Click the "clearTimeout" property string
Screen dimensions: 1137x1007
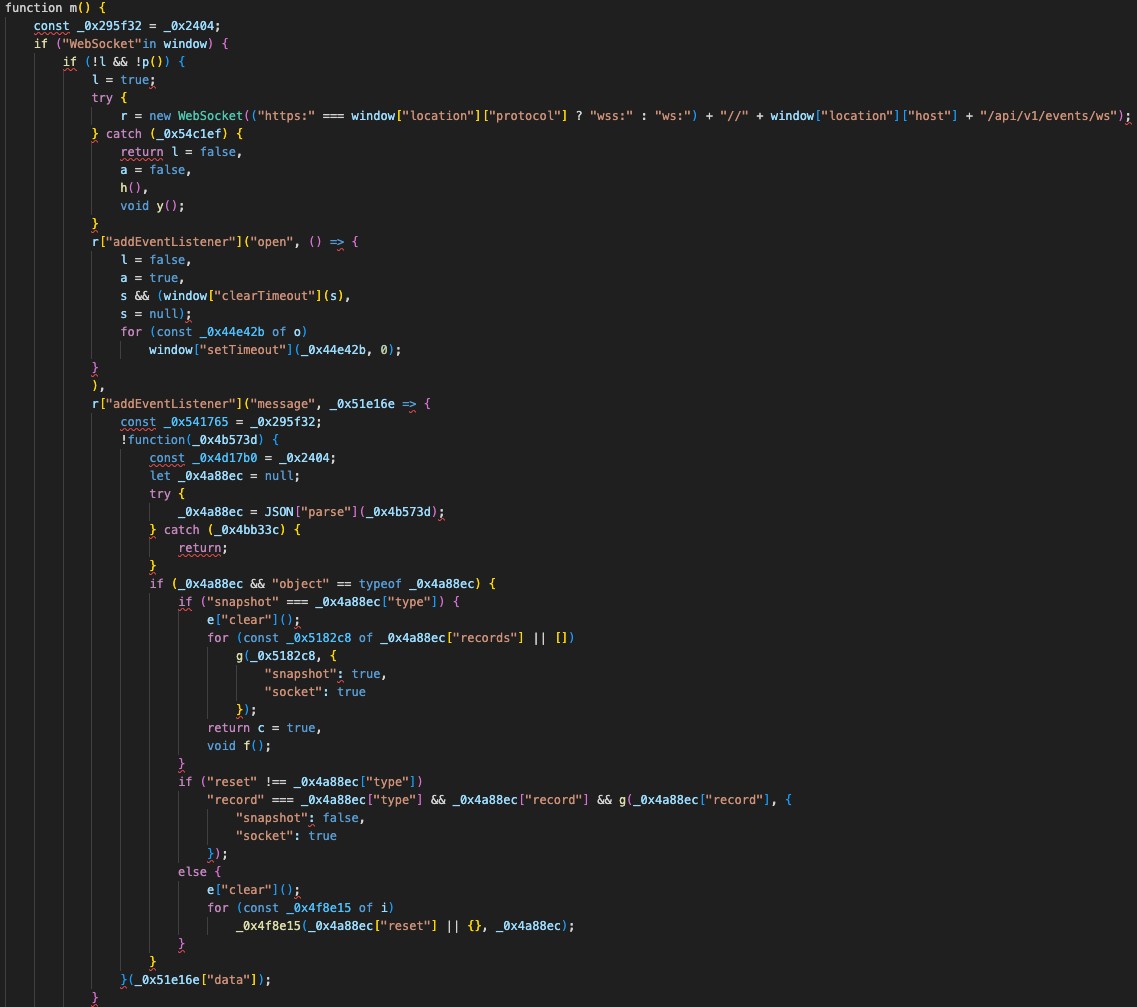[x=265, y=296]
